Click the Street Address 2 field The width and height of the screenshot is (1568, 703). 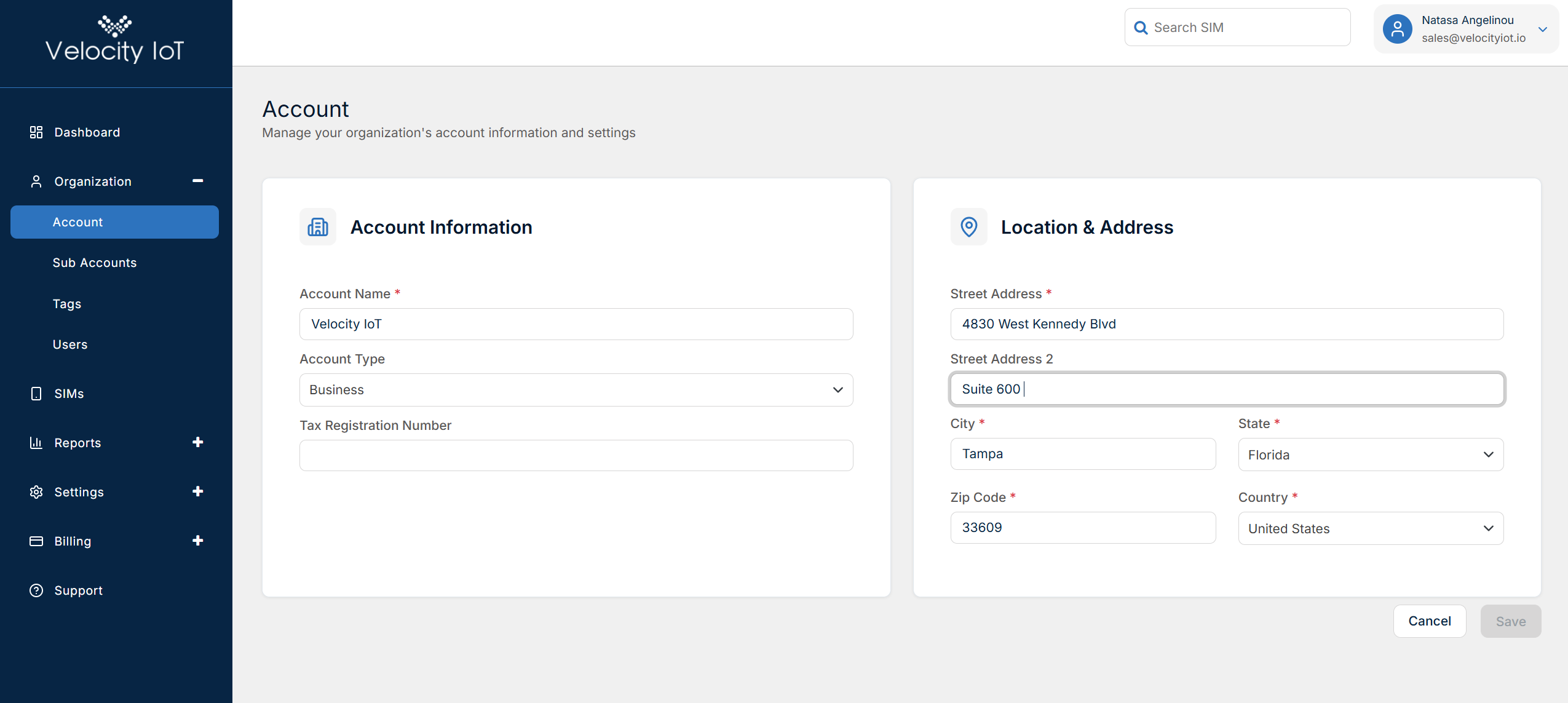click(x=1227, y=389)
